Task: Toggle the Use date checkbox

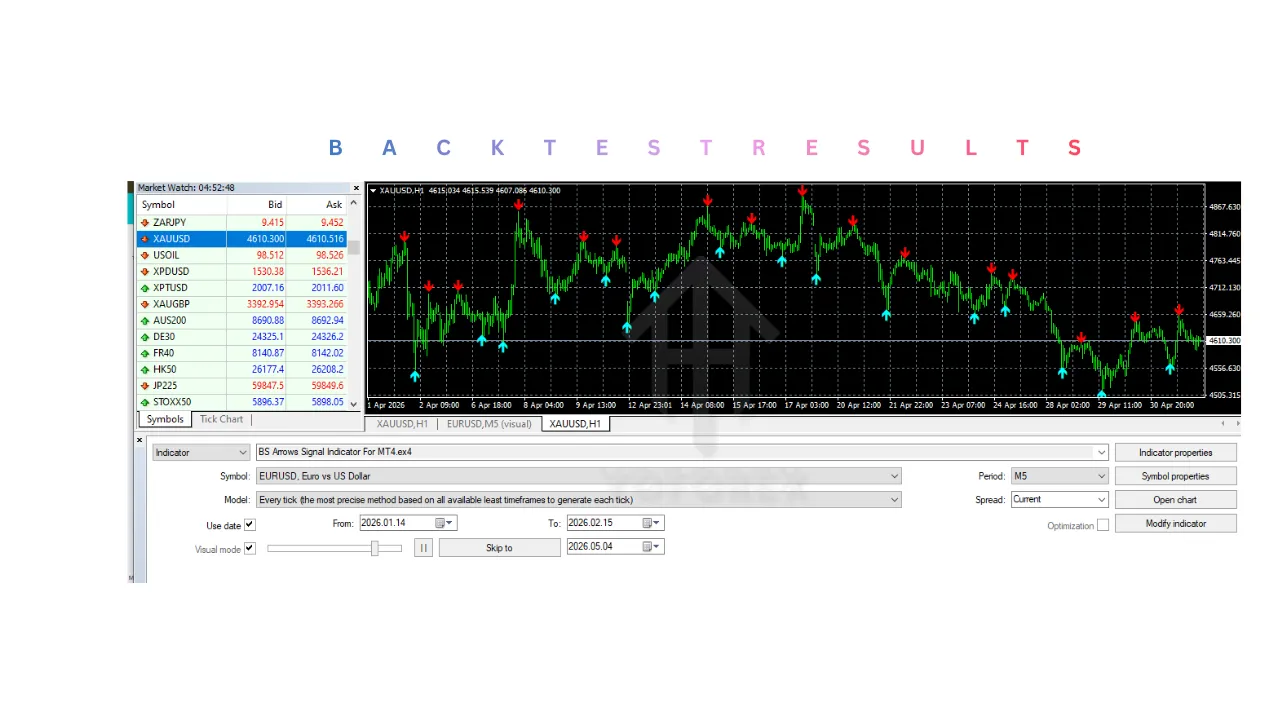Action: (250, 525)
